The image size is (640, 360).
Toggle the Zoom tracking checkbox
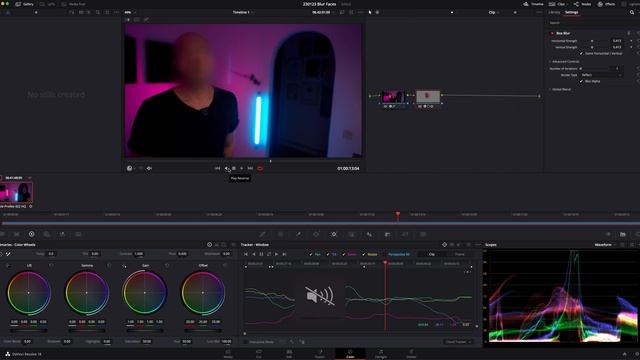(344, 254)
